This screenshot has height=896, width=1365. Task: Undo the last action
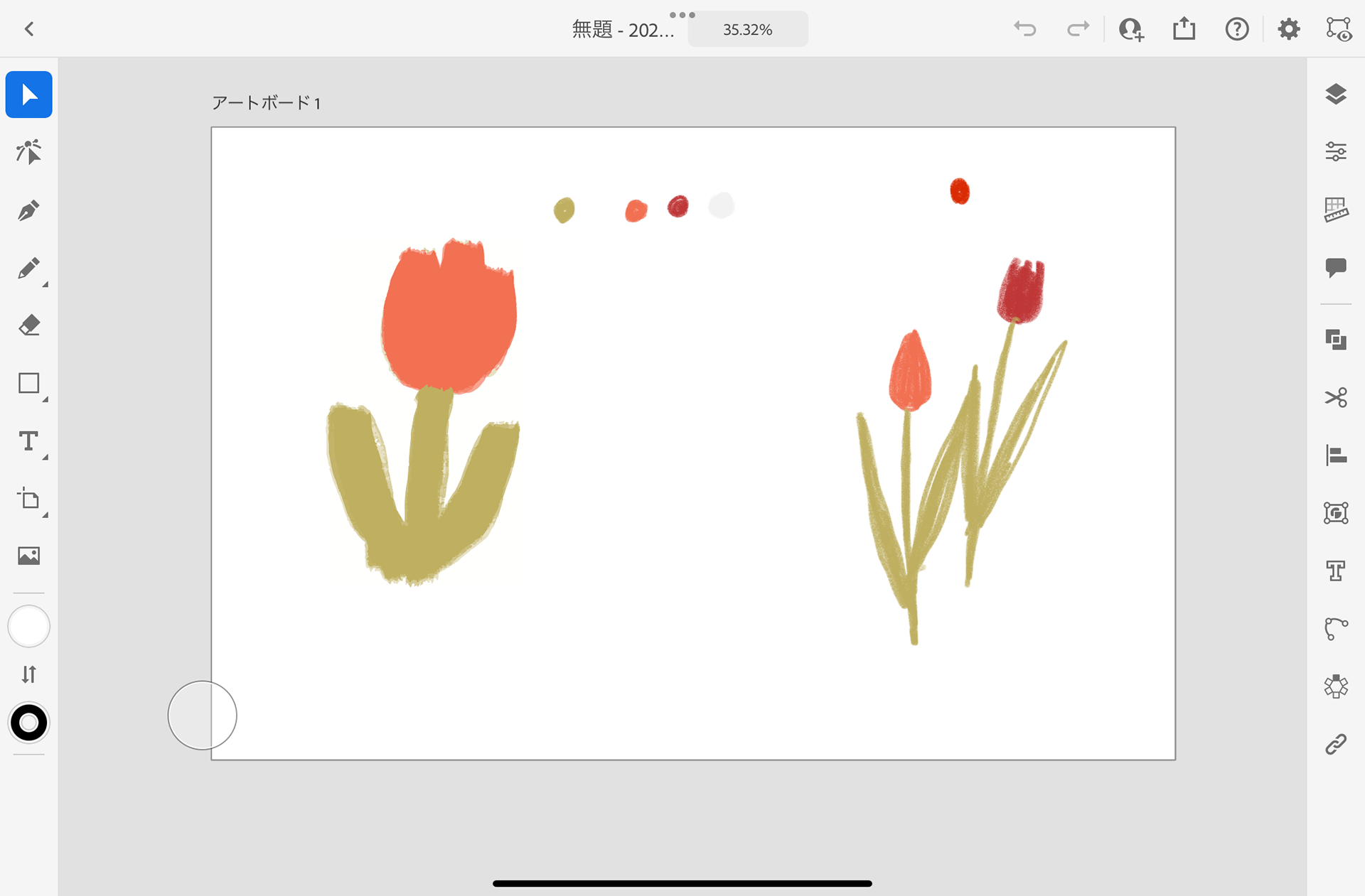click(1025, 29)
